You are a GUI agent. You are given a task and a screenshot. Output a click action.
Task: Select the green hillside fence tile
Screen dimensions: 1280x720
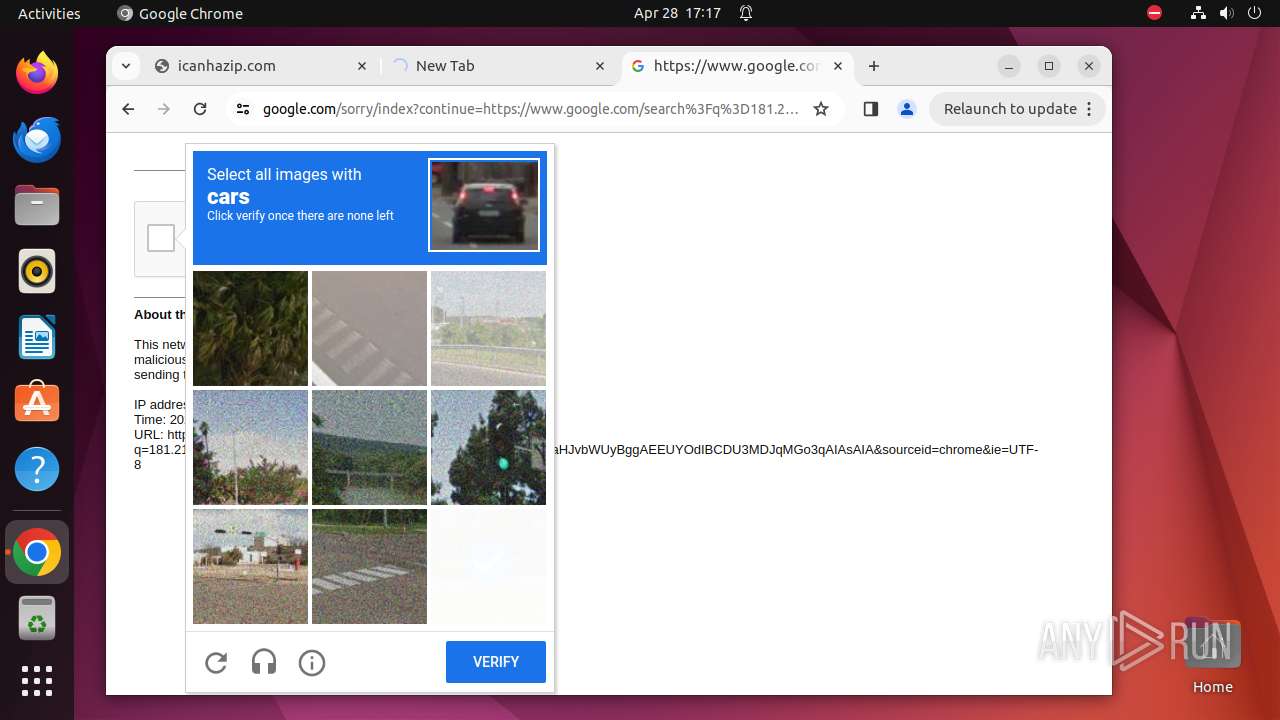coord(369,447)
